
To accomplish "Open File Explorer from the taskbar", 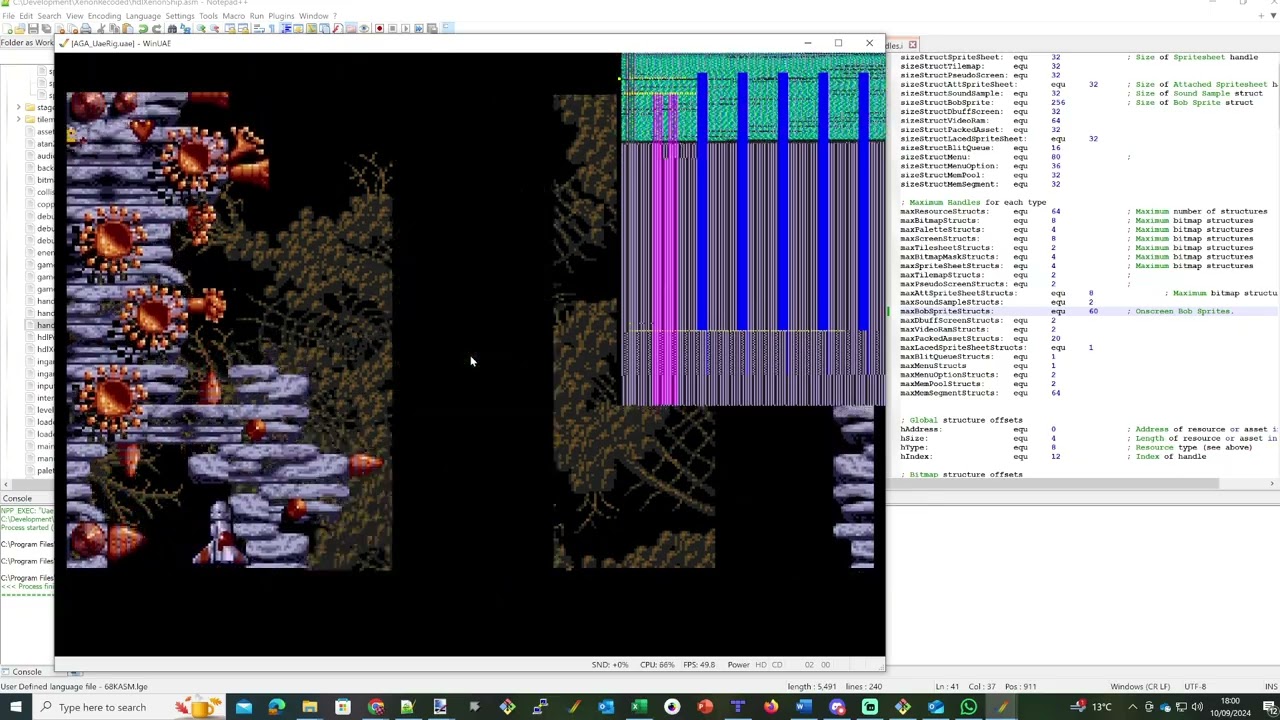I will pyautogui.click(x=309, y=707).
